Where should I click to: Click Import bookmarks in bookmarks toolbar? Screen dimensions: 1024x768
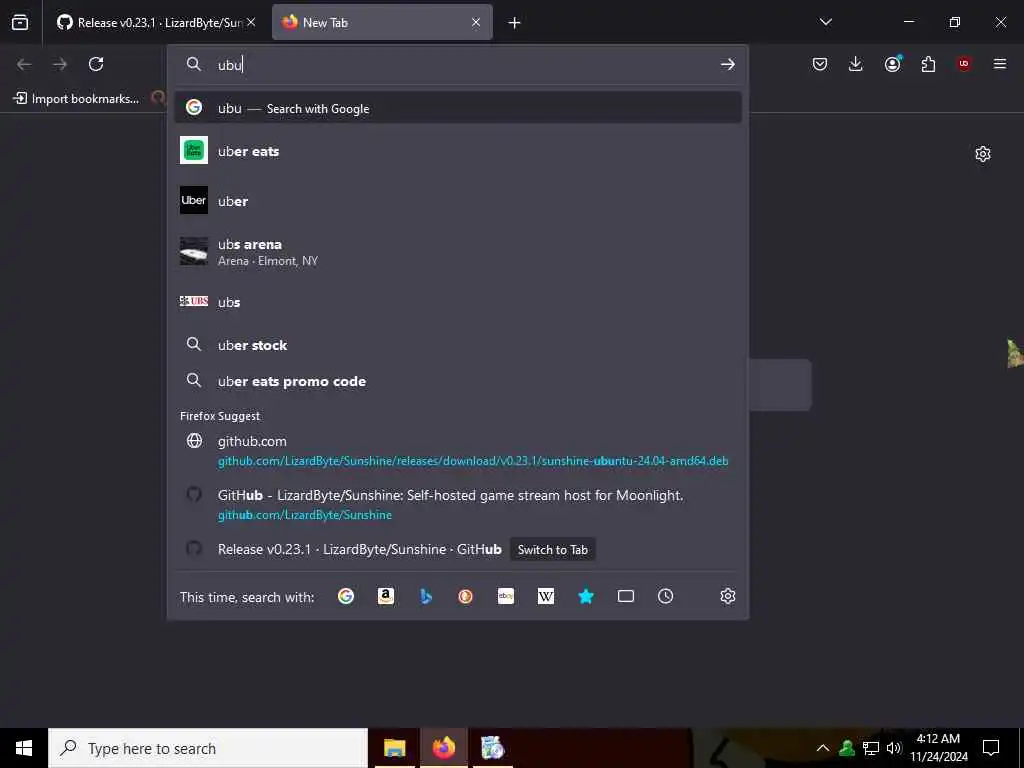pos(76,99)
